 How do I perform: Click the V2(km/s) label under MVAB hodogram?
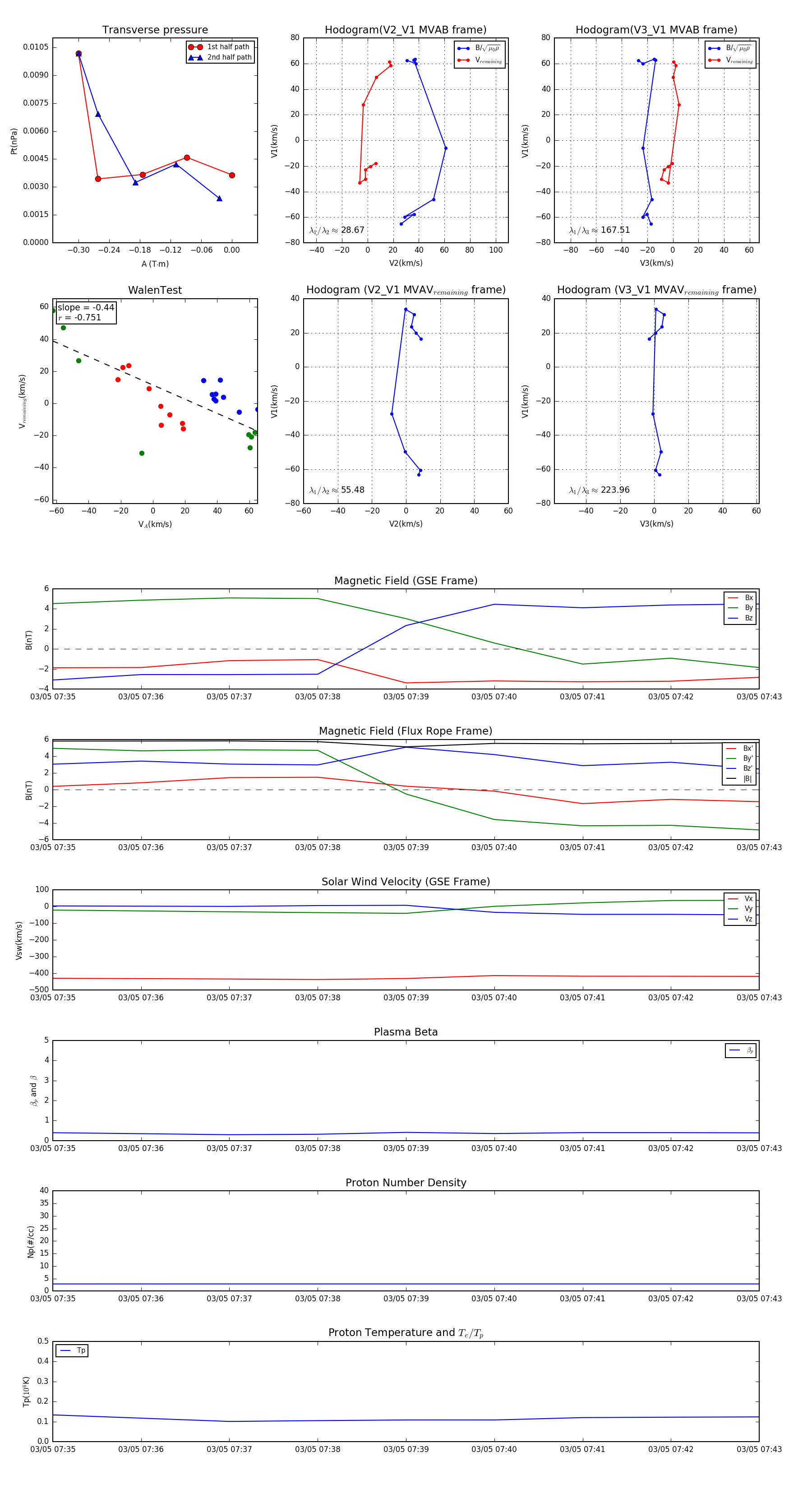[x=406, y=264]
